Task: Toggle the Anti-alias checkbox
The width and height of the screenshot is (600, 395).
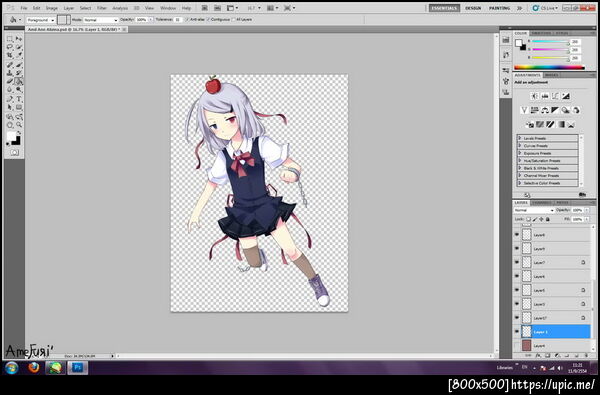Action: 188,20
